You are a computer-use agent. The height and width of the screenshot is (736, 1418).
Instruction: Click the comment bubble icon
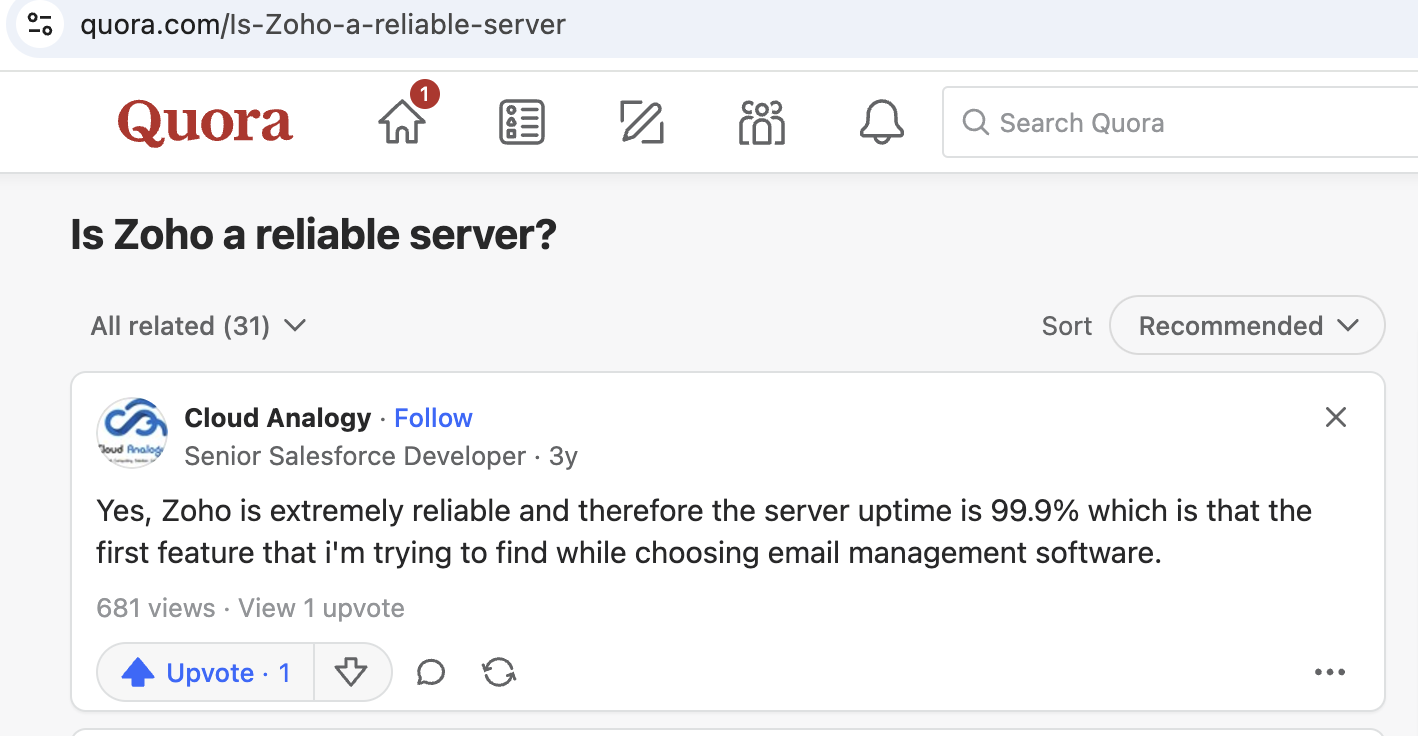(x=430, y=673)
